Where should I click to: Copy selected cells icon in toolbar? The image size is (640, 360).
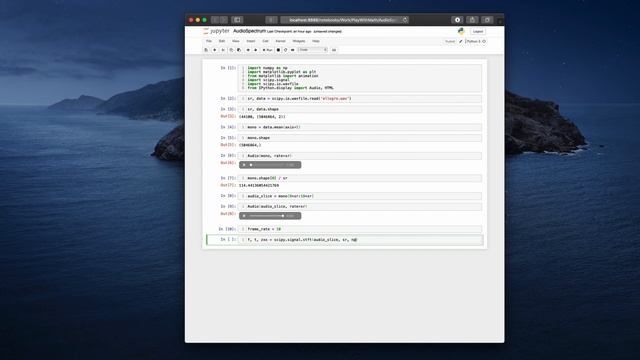(231, 50)
